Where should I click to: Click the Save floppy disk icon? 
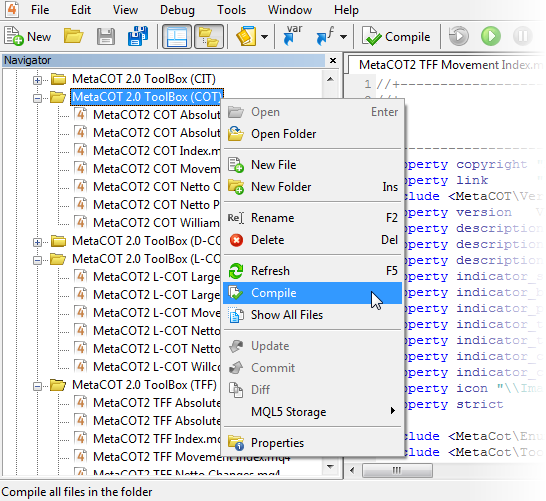[106, 36]
